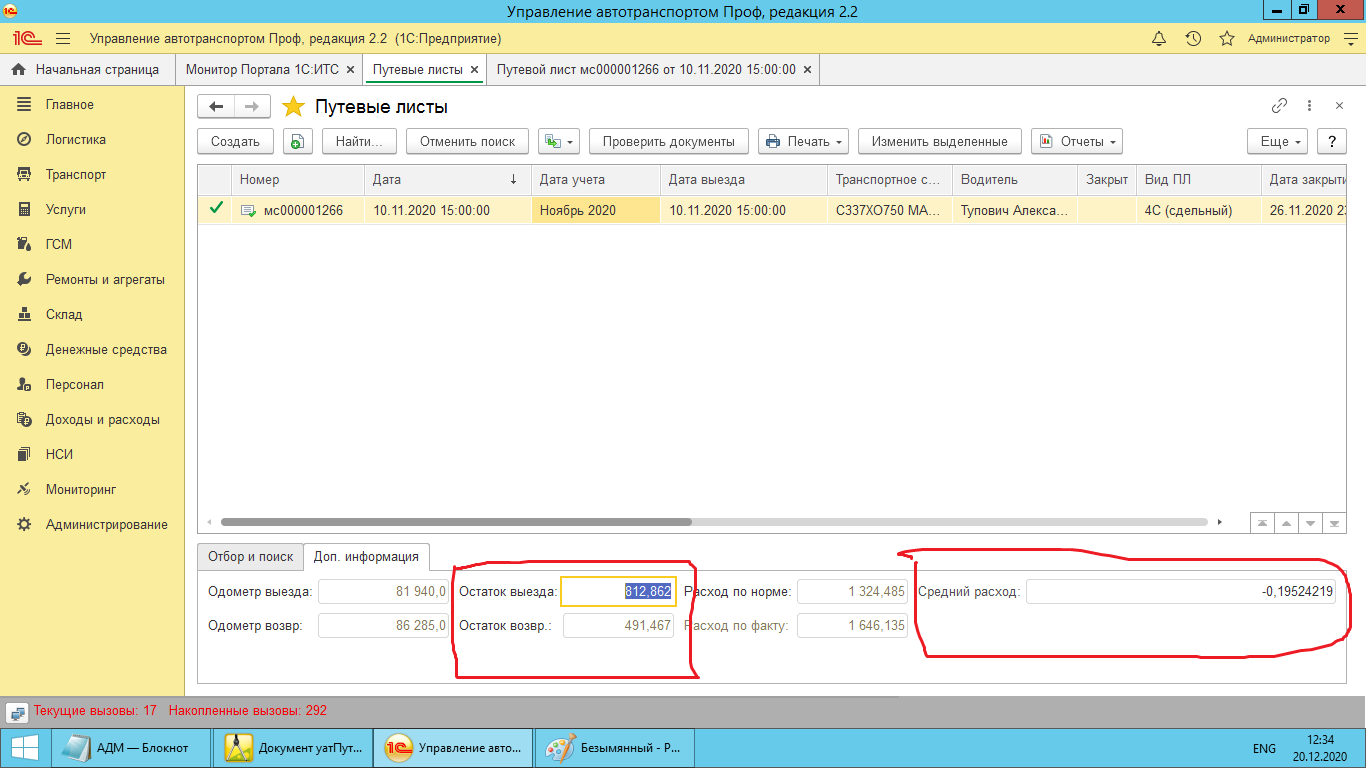
Task: Click the help question mark button
Action: coord(1331,142)
